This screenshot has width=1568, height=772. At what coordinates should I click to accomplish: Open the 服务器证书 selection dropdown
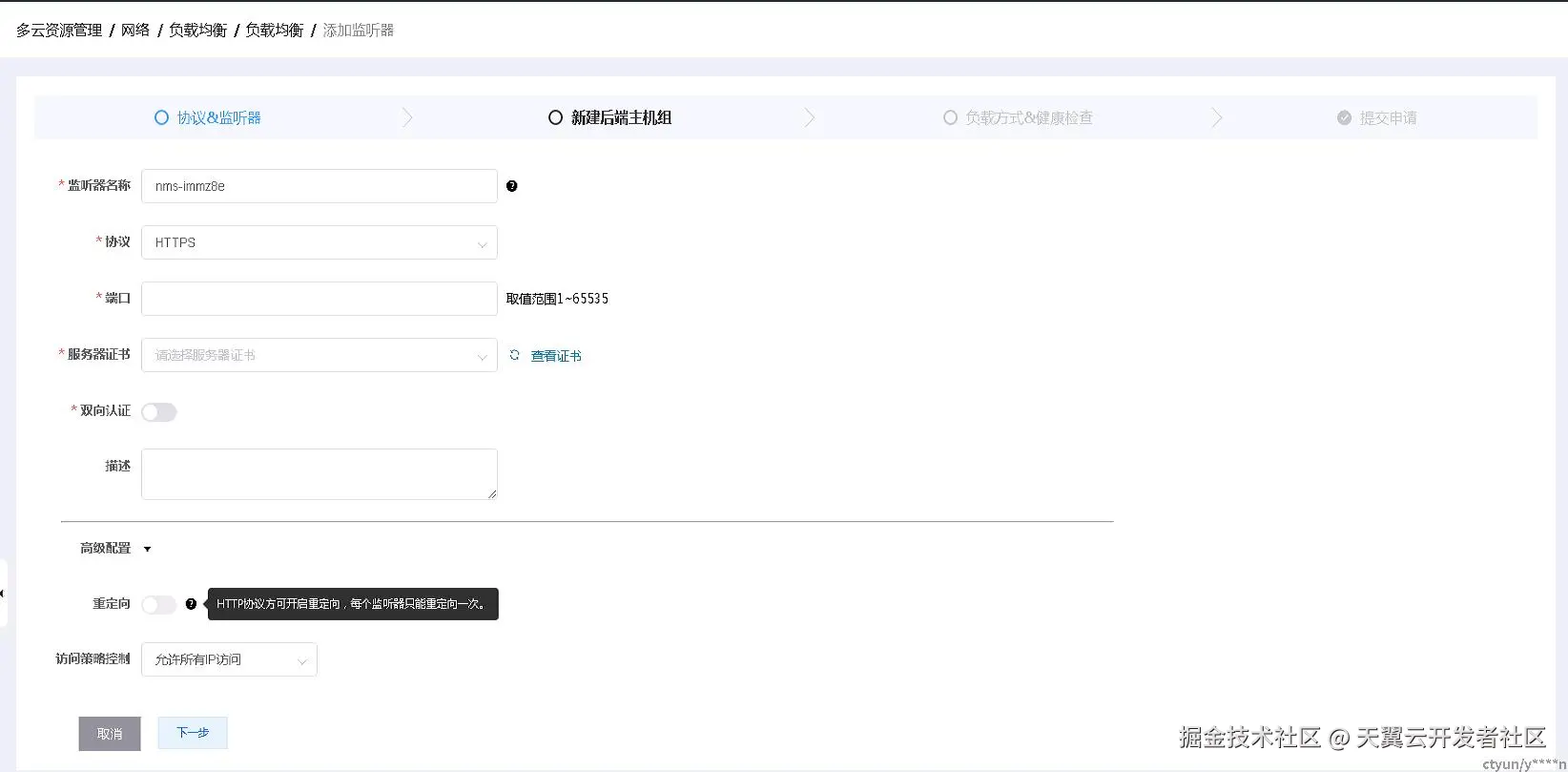pyautogui.click(x=320, y=355)
